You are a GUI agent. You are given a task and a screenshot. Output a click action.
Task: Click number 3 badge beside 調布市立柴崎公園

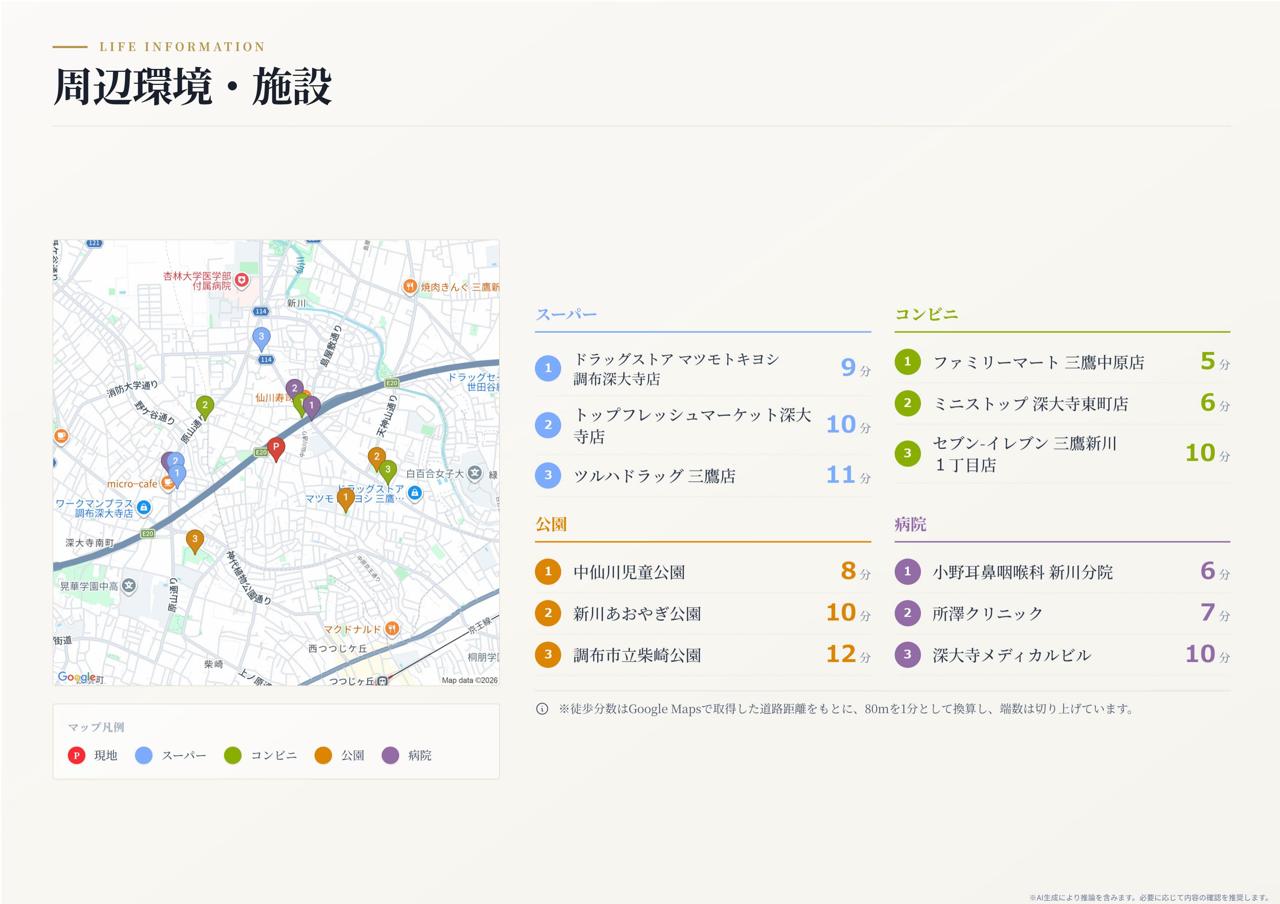[548, 655]
